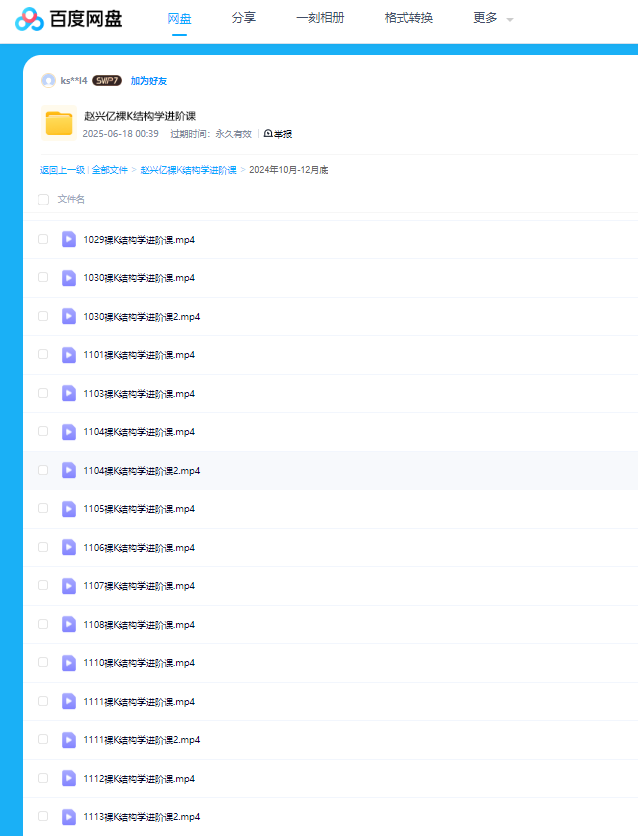Open the 格式转换 tab
Image resolution: width=638 pixels, height=836 pixels.
click(408, 18)
